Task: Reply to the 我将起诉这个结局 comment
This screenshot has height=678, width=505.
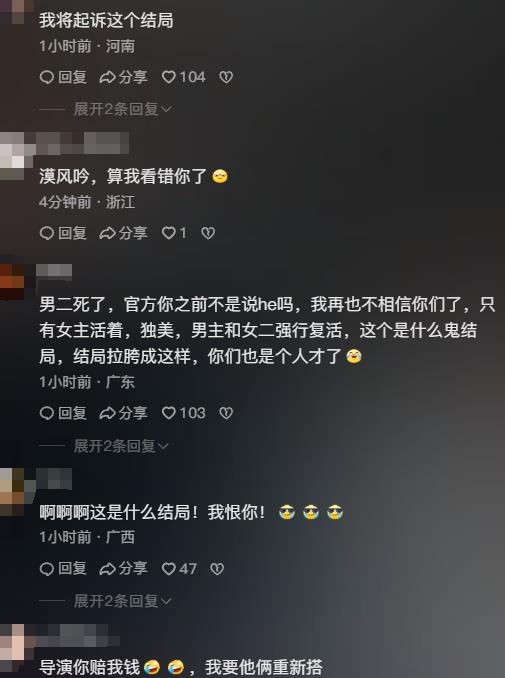Action: point(63,77)
